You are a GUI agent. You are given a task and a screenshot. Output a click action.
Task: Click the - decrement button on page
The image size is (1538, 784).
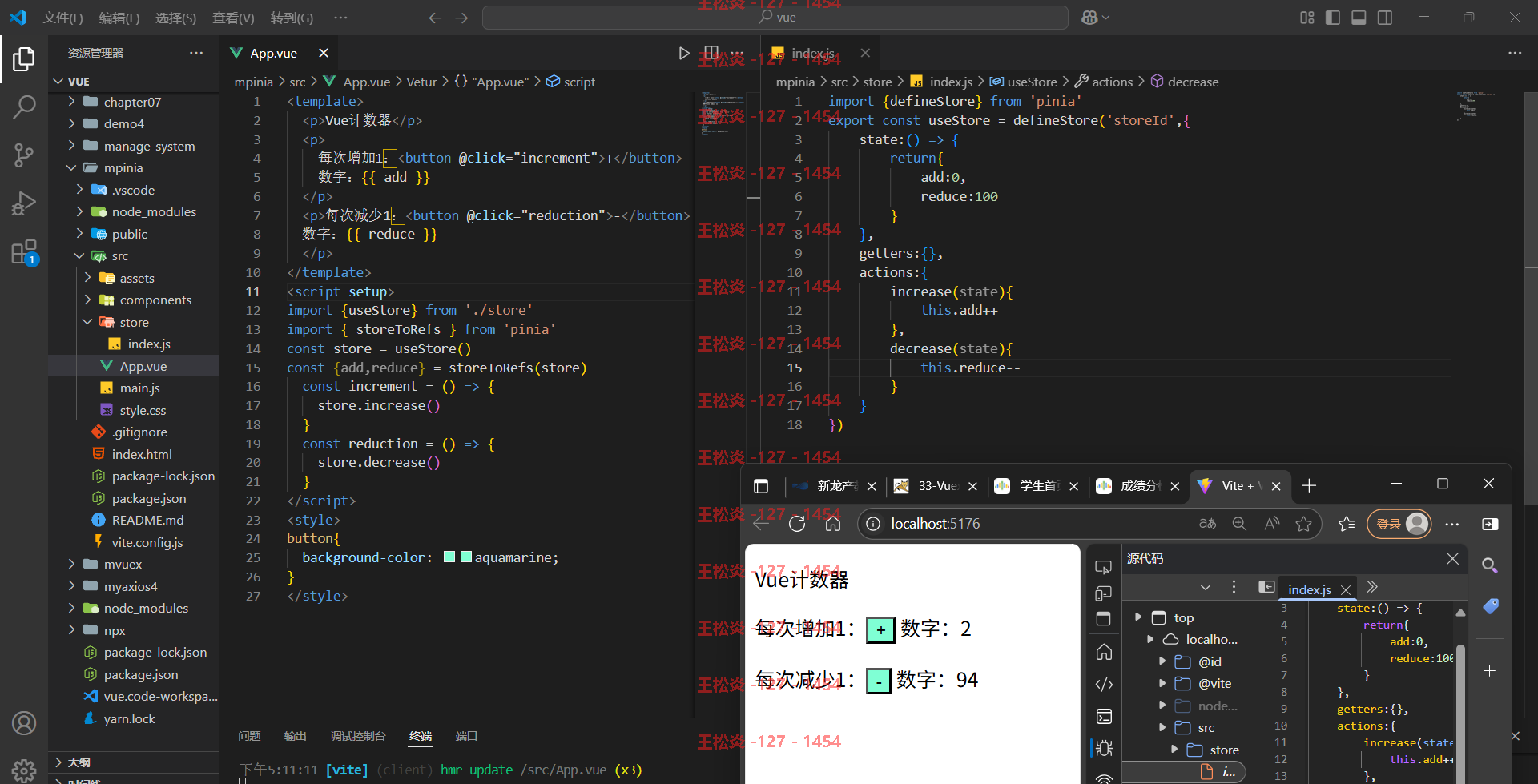(x=879, y=681)
